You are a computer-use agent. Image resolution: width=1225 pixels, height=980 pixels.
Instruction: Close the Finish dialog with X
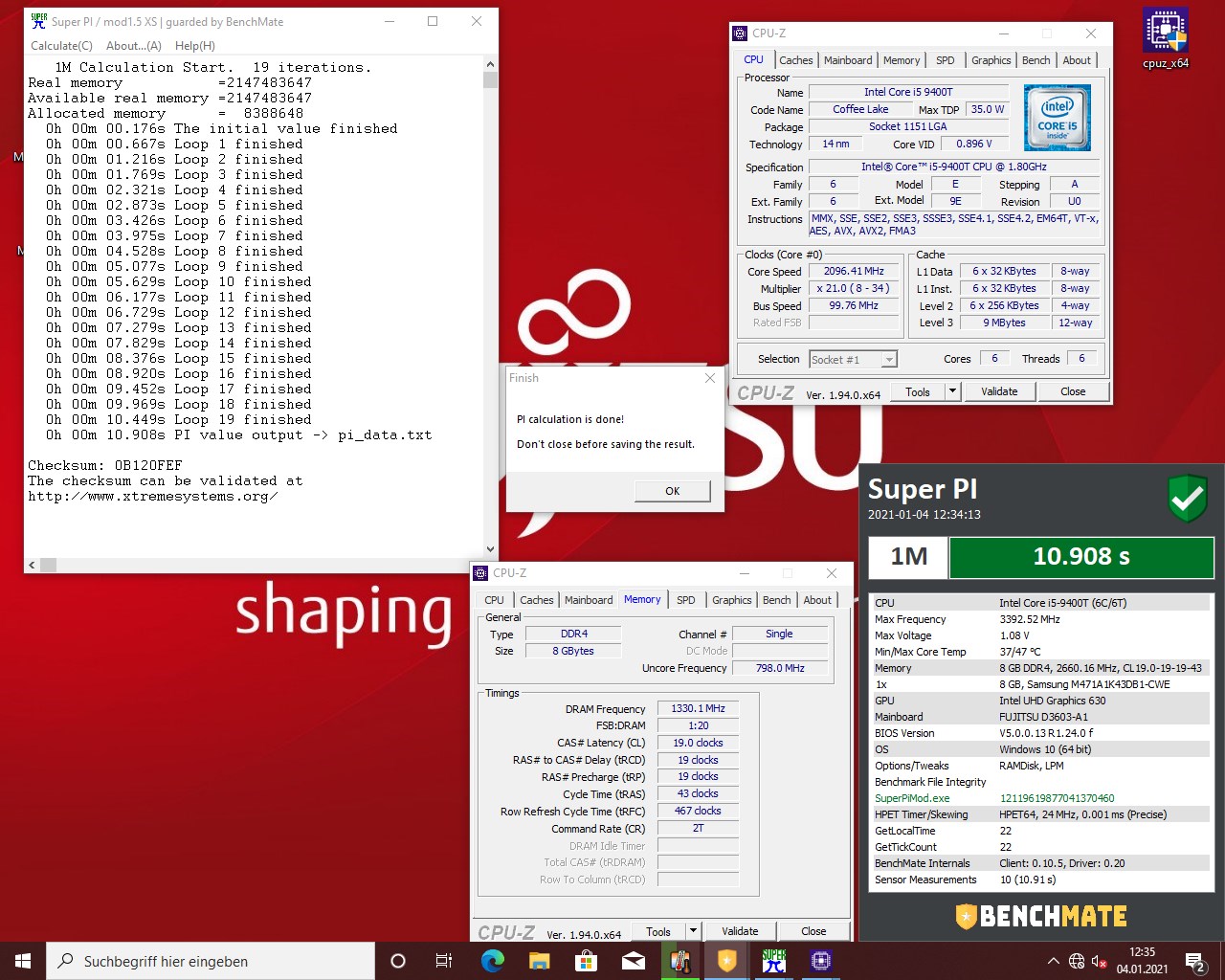point(709,378)
